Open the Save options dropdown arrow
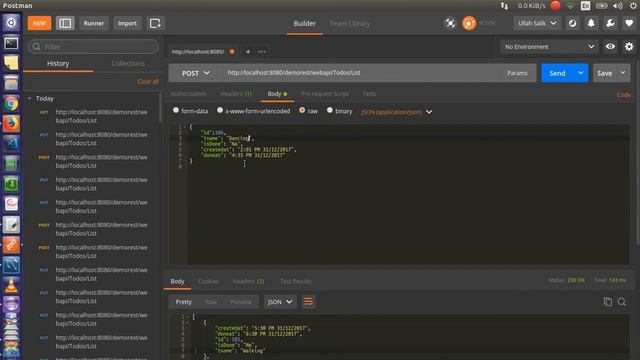640x360 pixels. point(623,73)
